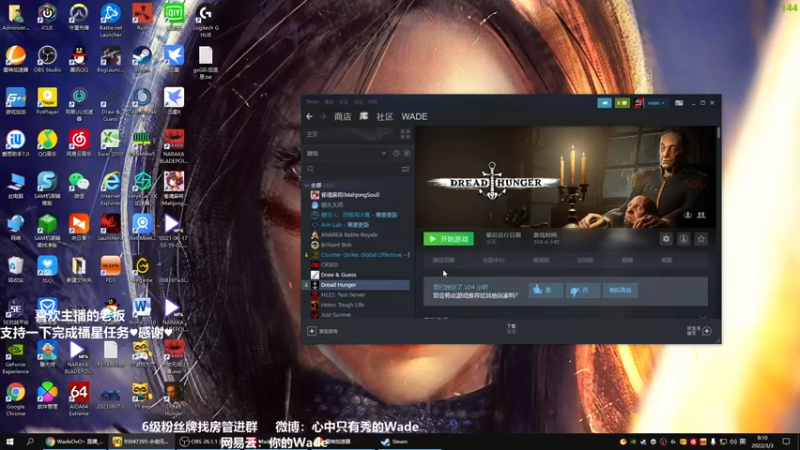The width and height of the screenshot is (800, 450).
Task: Expand collapsed section chevron below review box
Action: point(703,317)
